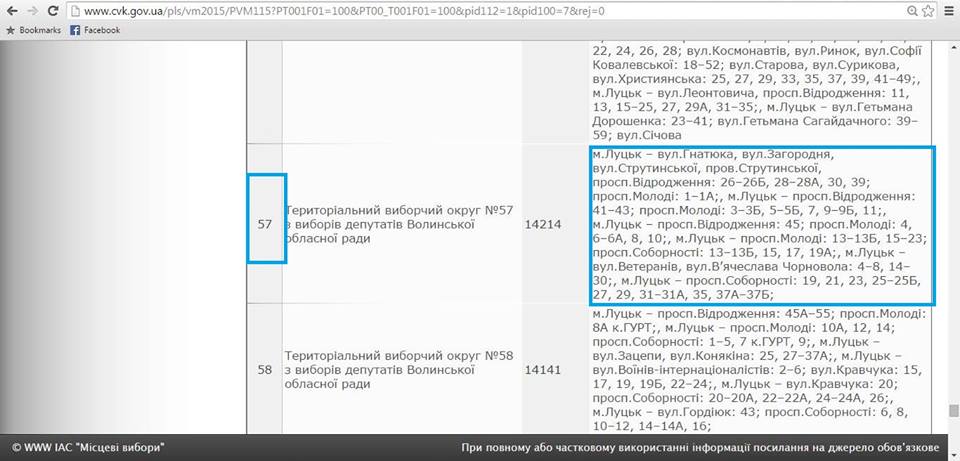
Task: Bookmark this page with the star icon
Action: 928,10
